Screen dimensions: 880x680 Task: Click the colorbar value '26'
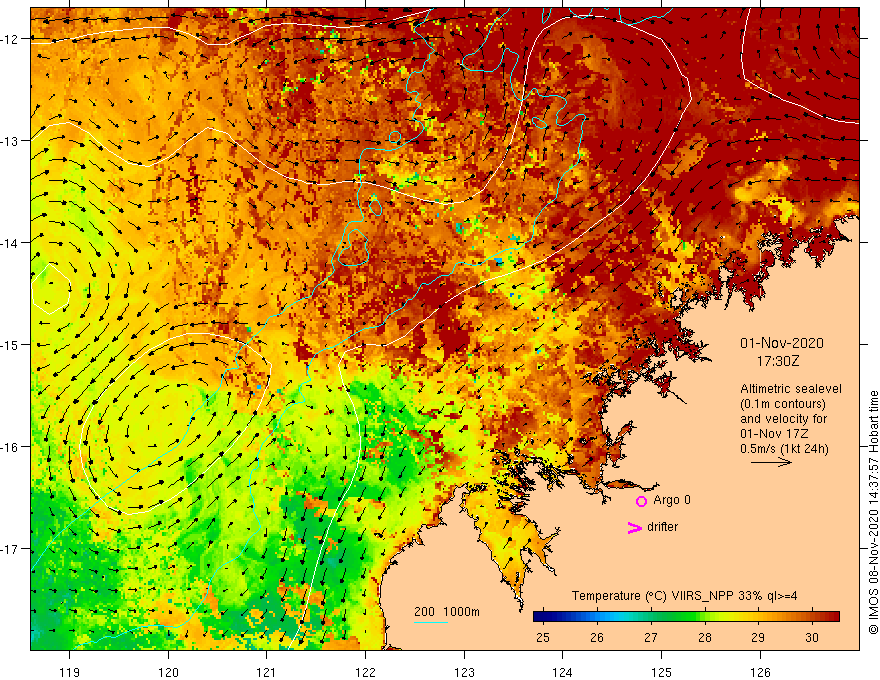597,638
